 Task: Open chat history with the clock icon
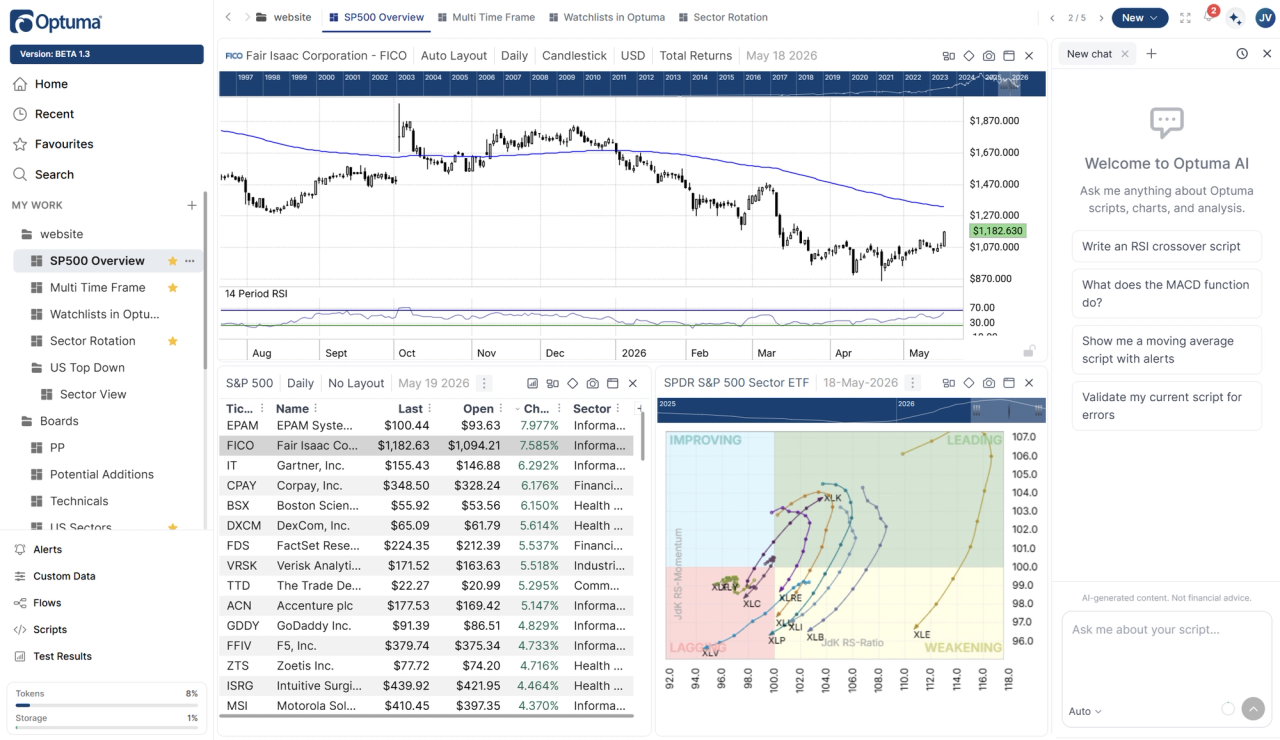pyautogui.click(x=1242, y=54)
